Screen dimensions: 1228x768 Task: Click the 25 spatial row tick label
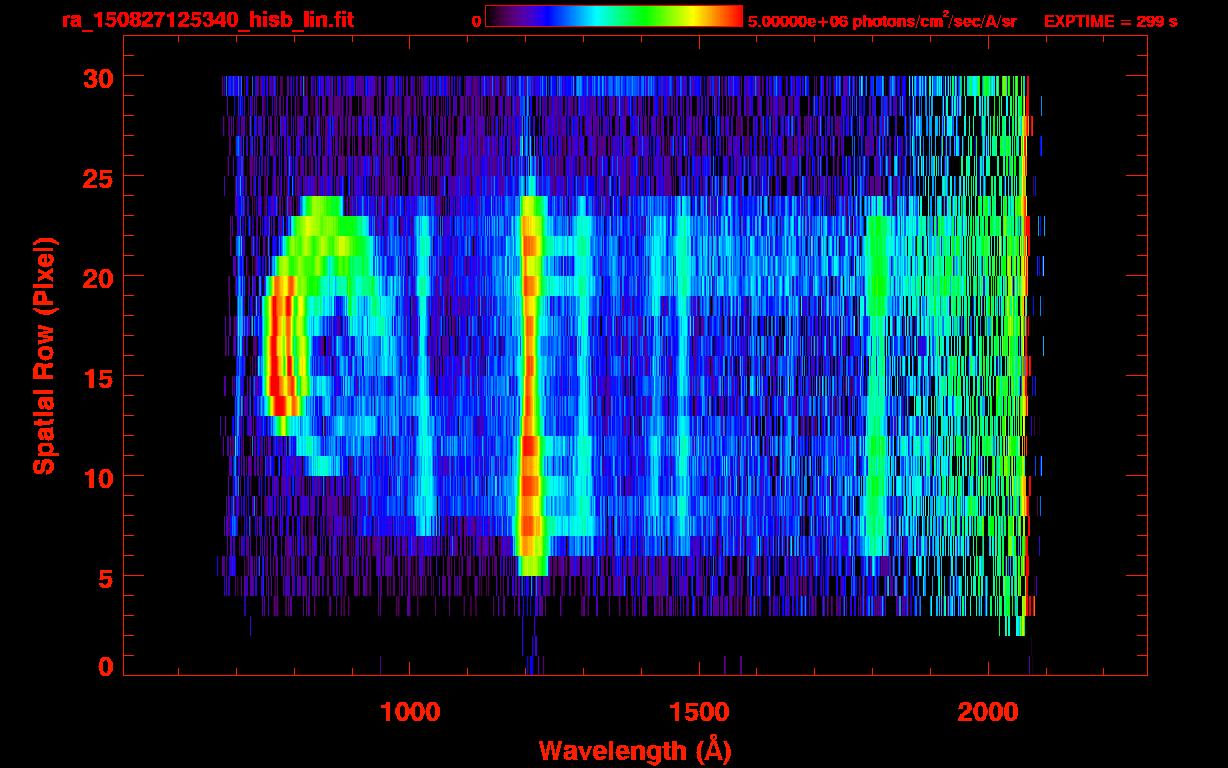point(98,177)
